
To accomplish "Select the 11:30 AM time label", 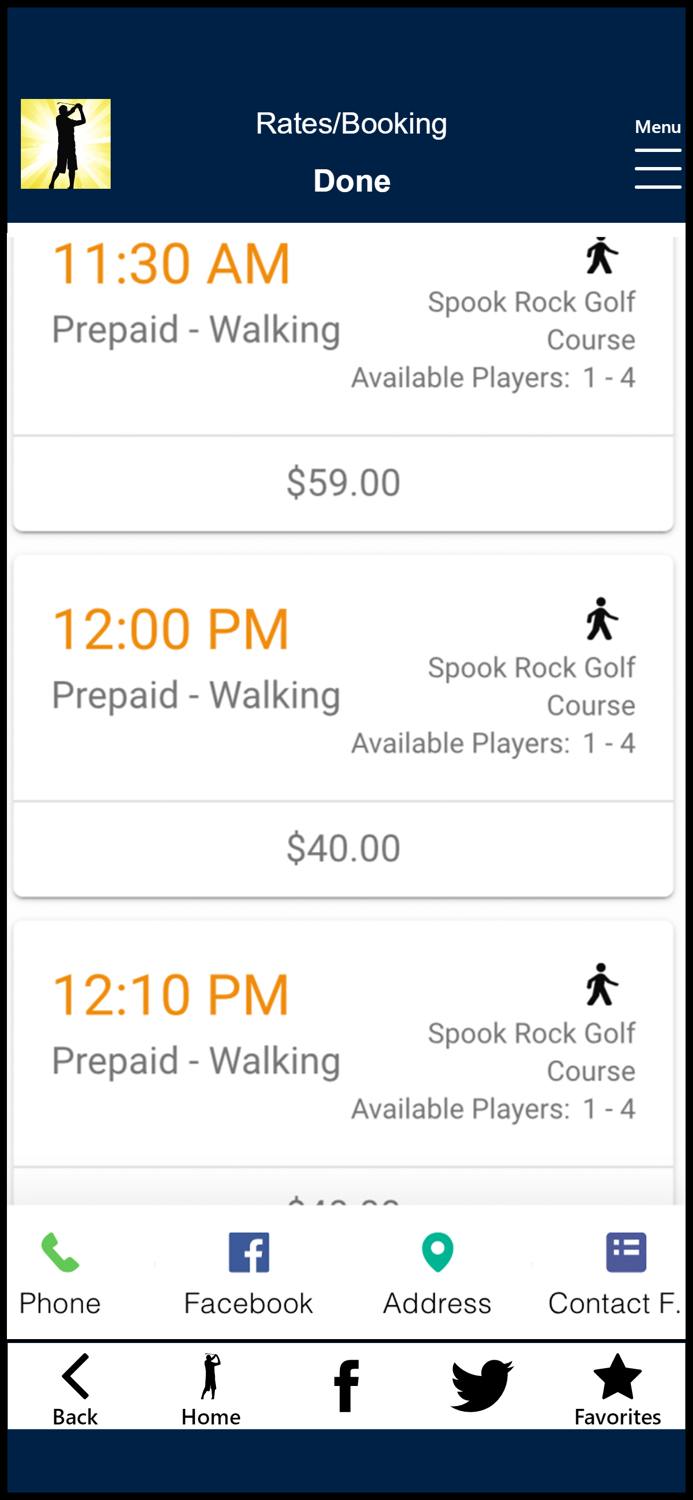I will click(170, 262).
